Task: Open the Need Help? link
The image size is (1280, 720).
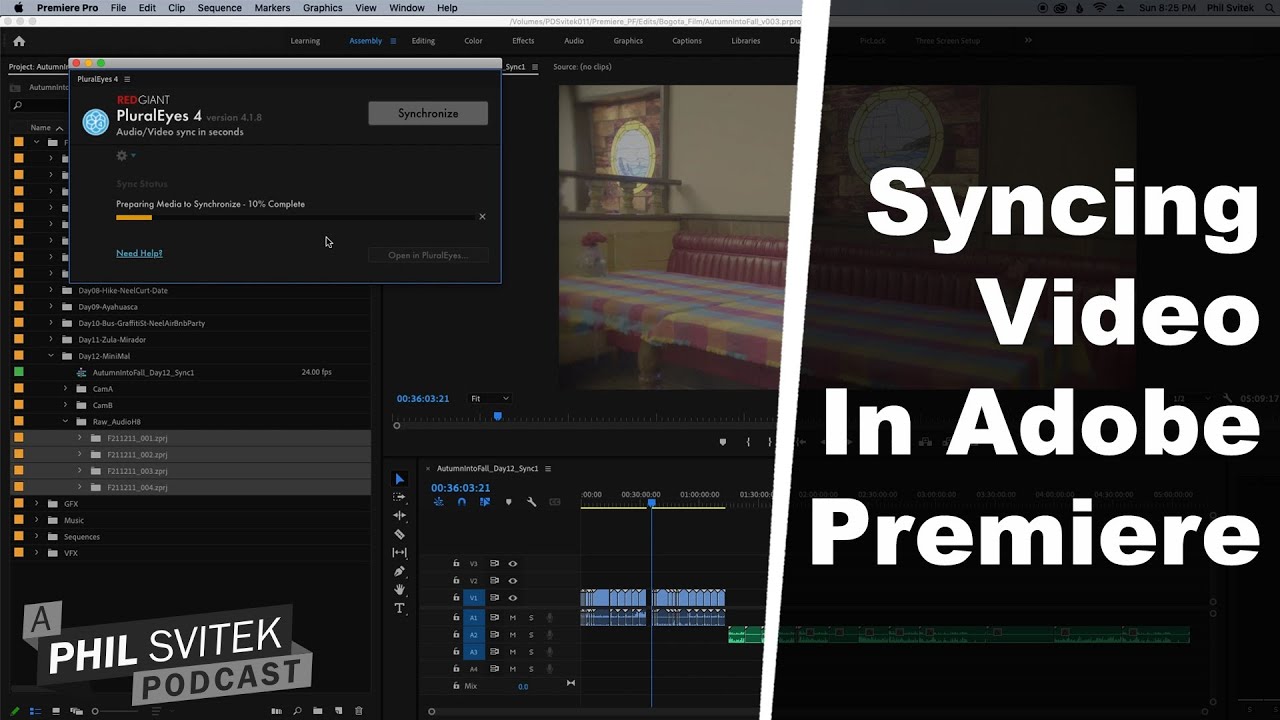Action: click(x=139, y=253)
